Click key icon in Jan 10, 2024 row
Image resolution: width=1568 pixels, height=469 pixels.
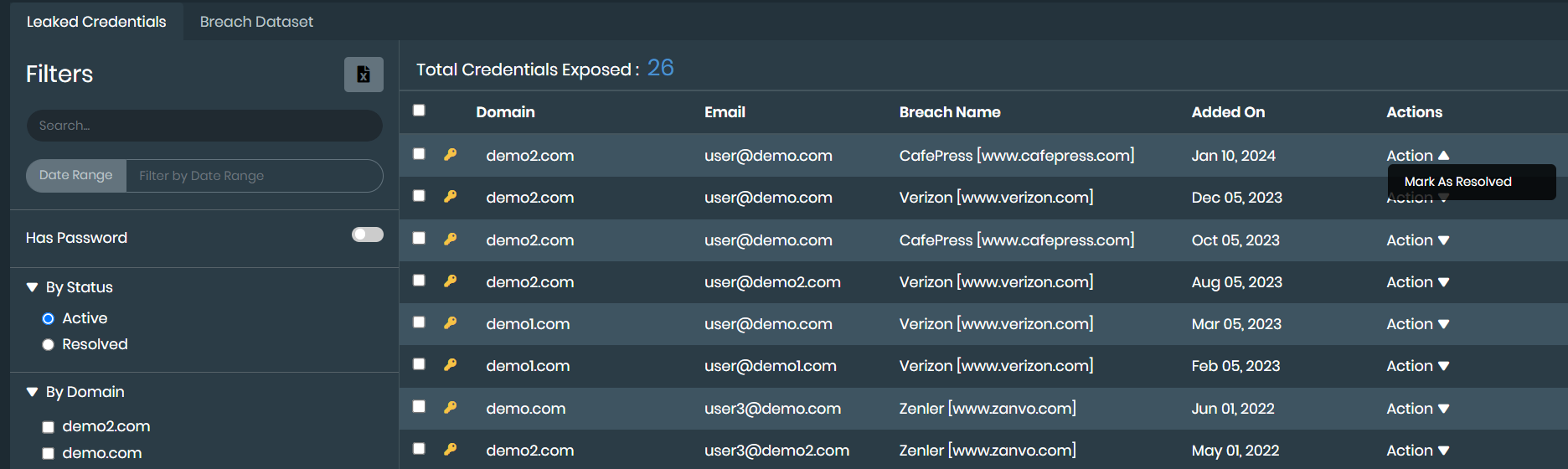pyautogui.click(x=451, y=154)
